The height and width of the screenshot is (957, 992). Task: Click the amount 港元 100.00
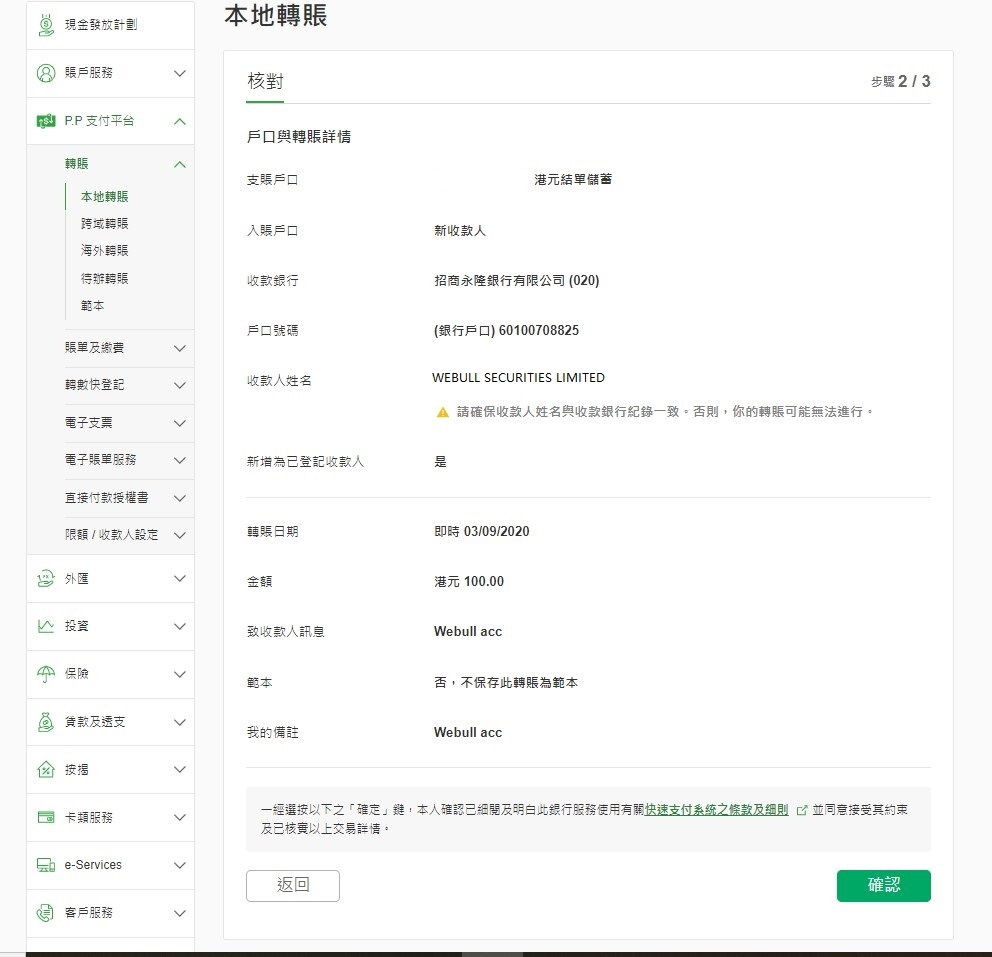[x=469, y=581]
